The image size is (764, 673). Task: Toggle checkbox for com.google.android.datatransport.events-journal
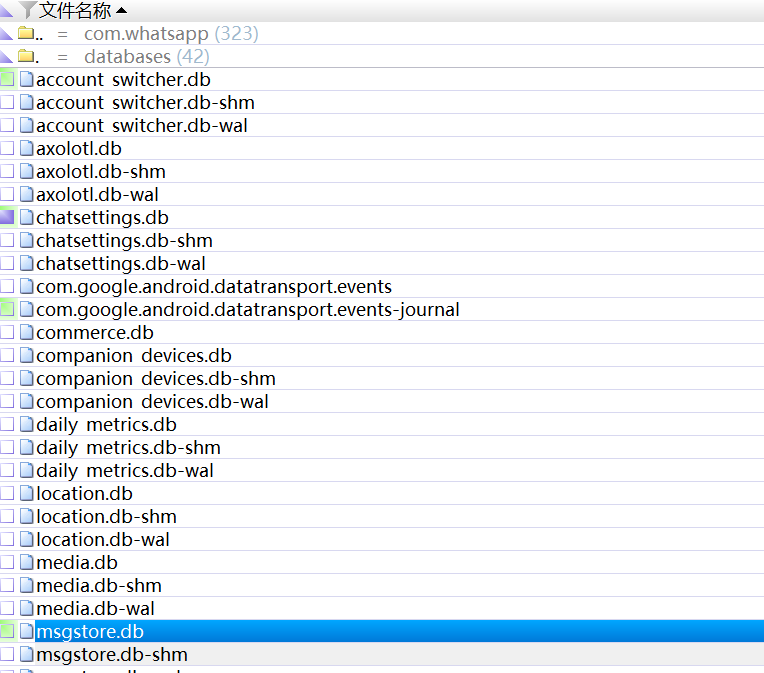point(7,309)
